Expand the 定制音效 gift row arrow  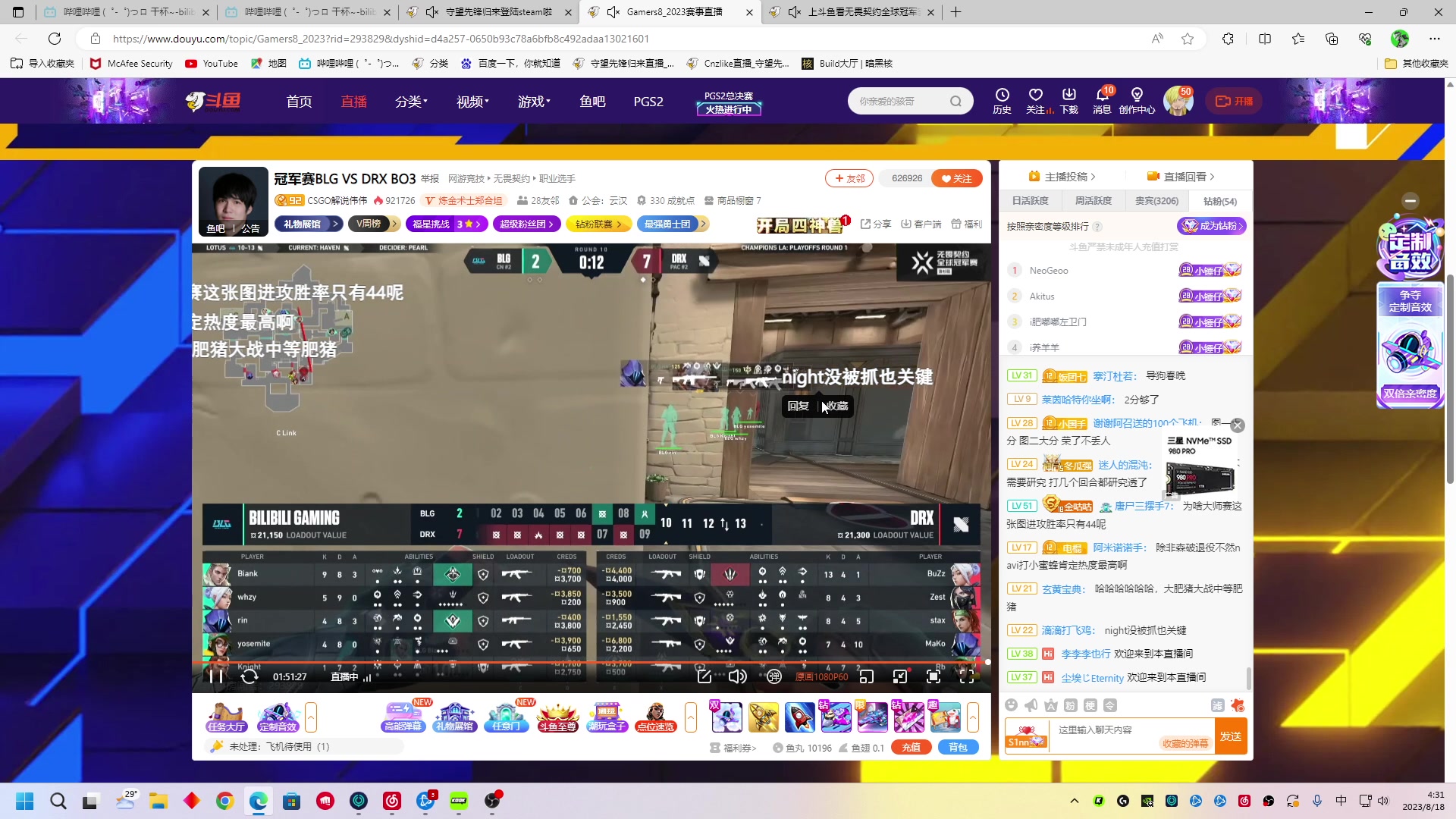click(x=311, y=717)
